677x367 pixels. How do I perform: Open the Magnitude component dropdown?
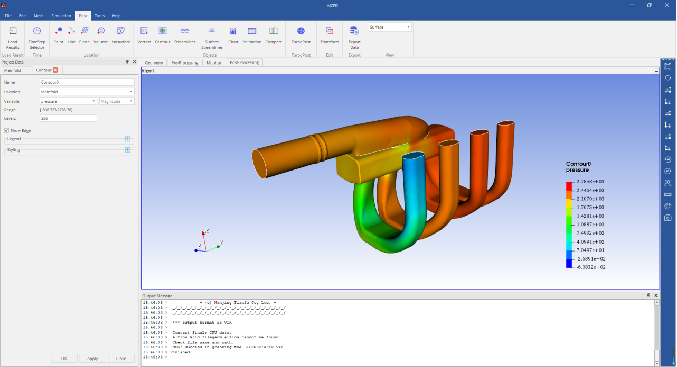pyautogui.click(x=117, y=101)
